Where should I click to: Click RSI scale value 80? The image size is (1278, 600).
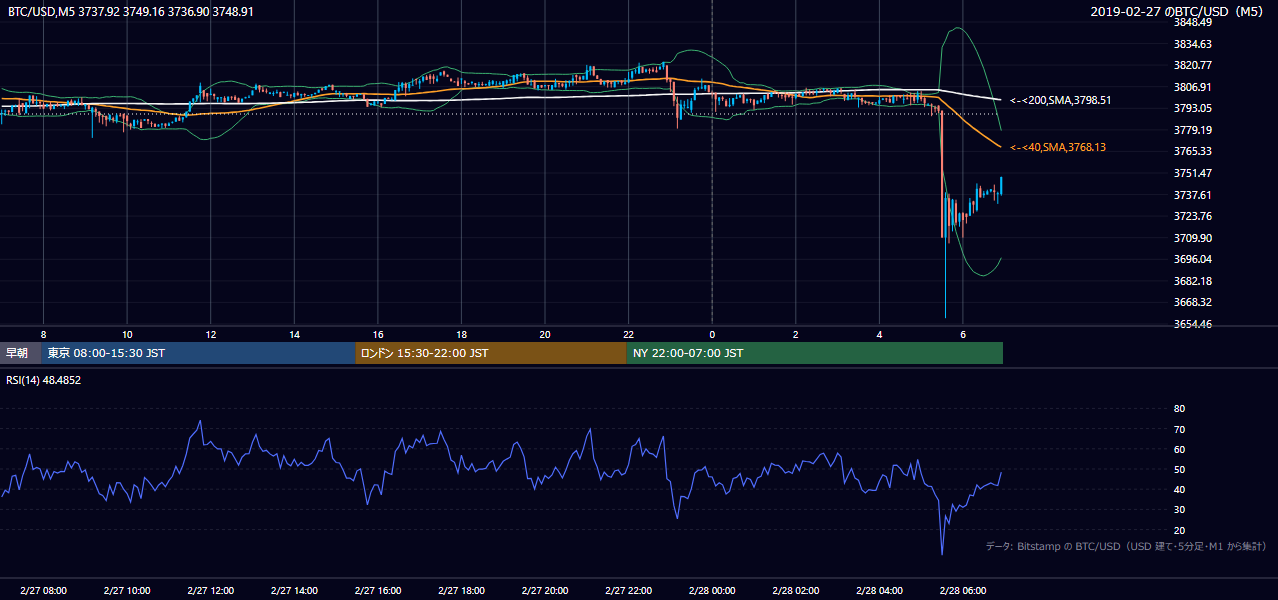[1179, 409]
